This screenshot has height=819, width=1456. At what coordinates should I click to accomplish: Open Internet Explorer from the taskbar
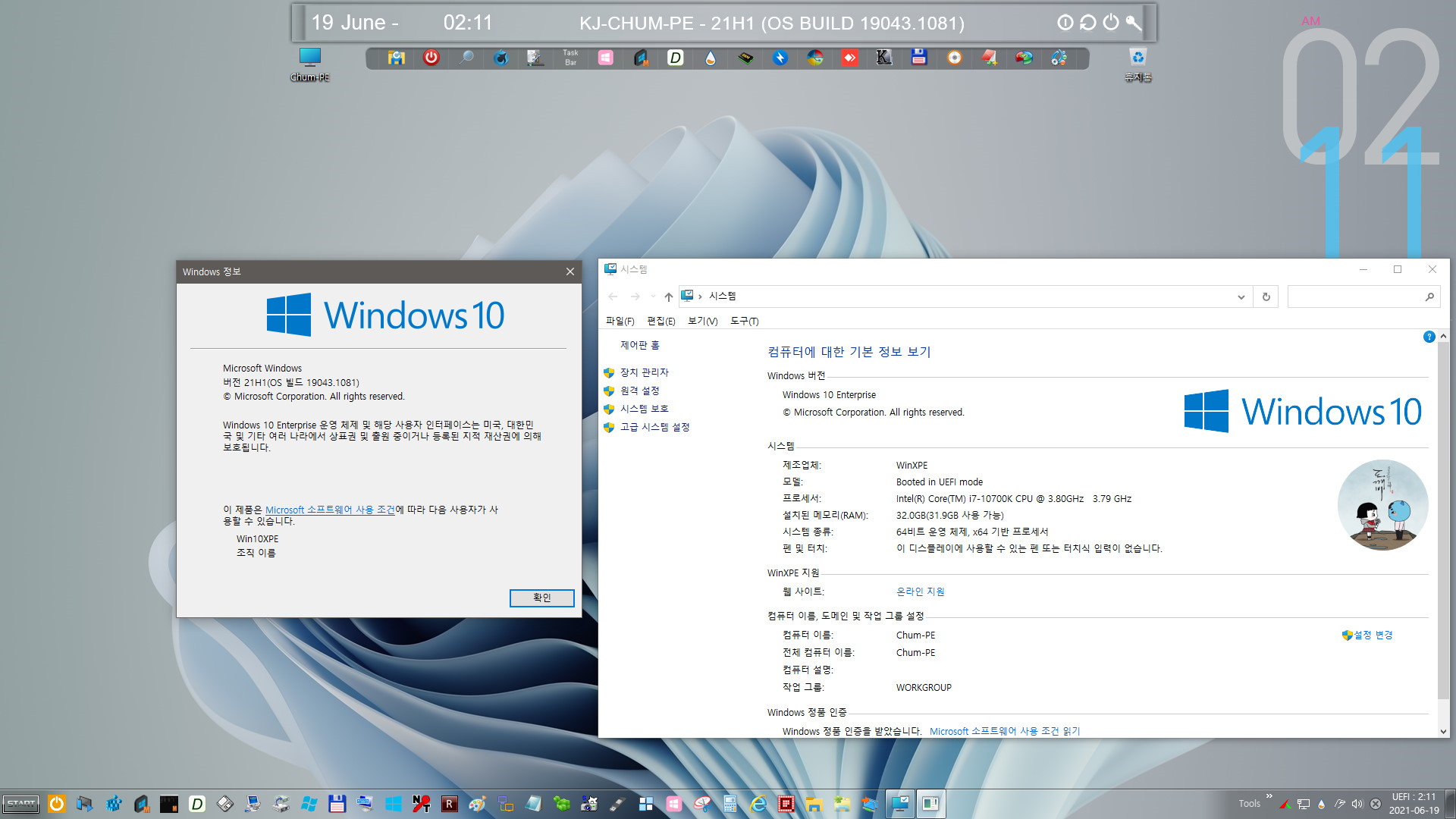[x=758, y=804]
